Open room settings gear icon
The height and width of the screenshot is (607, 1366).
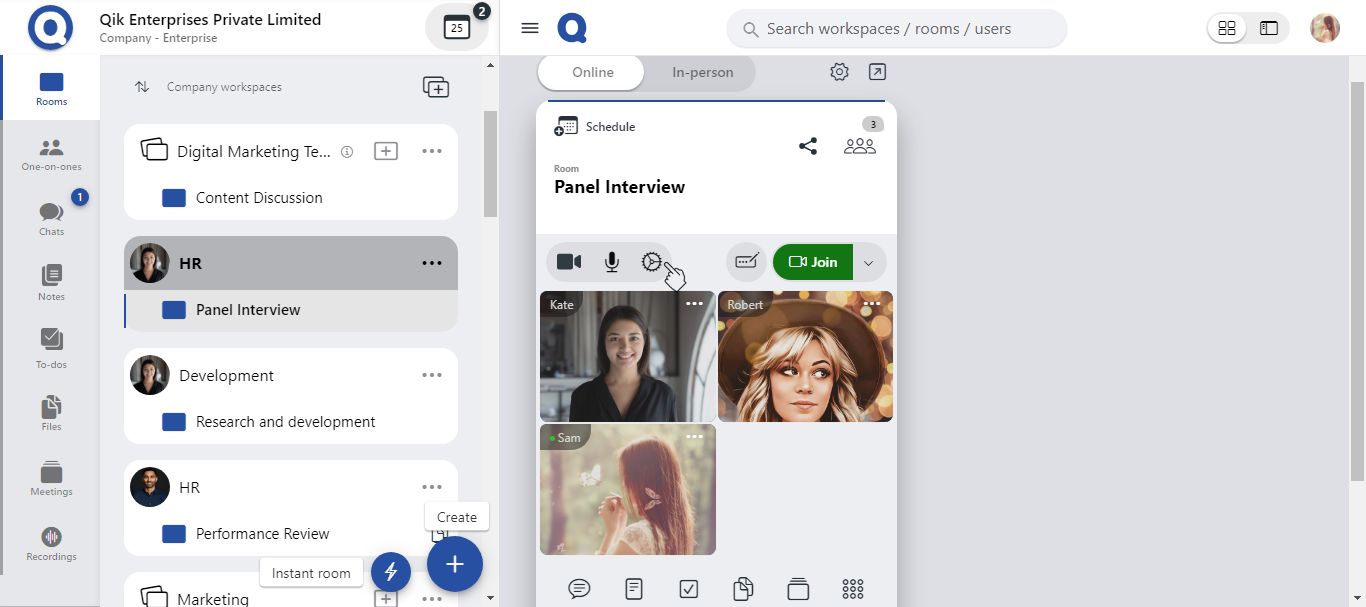coord(839,72)
